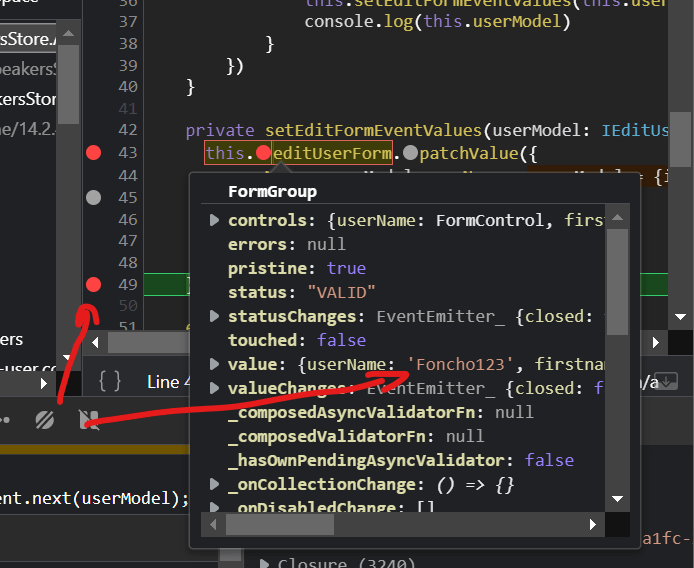The image size is (694, 568).
Task: Click code editor scroll down arrow
Action: pos(680,317)
